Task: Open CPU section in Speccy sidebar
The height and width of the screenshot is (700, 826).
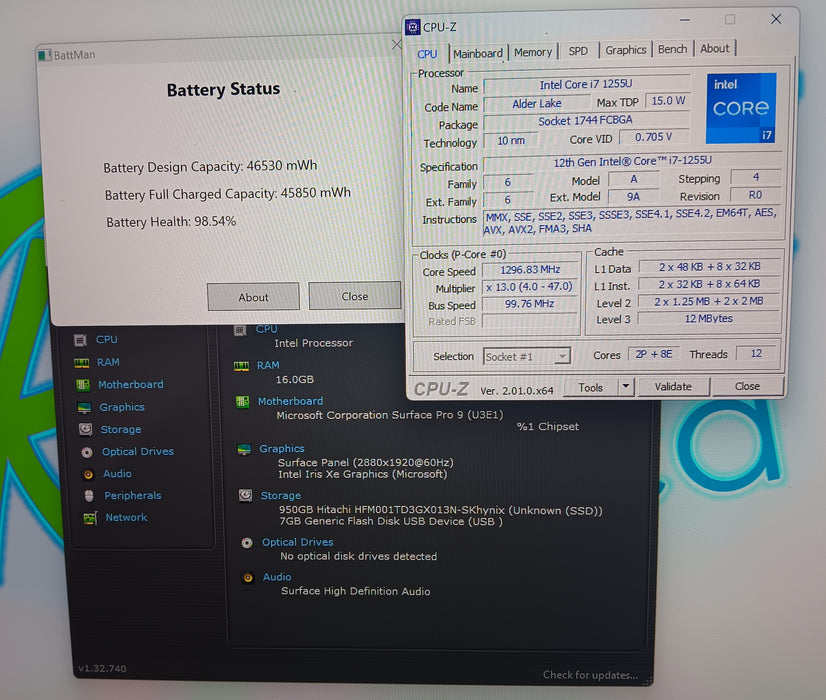Action: click(x=106, y=340)
